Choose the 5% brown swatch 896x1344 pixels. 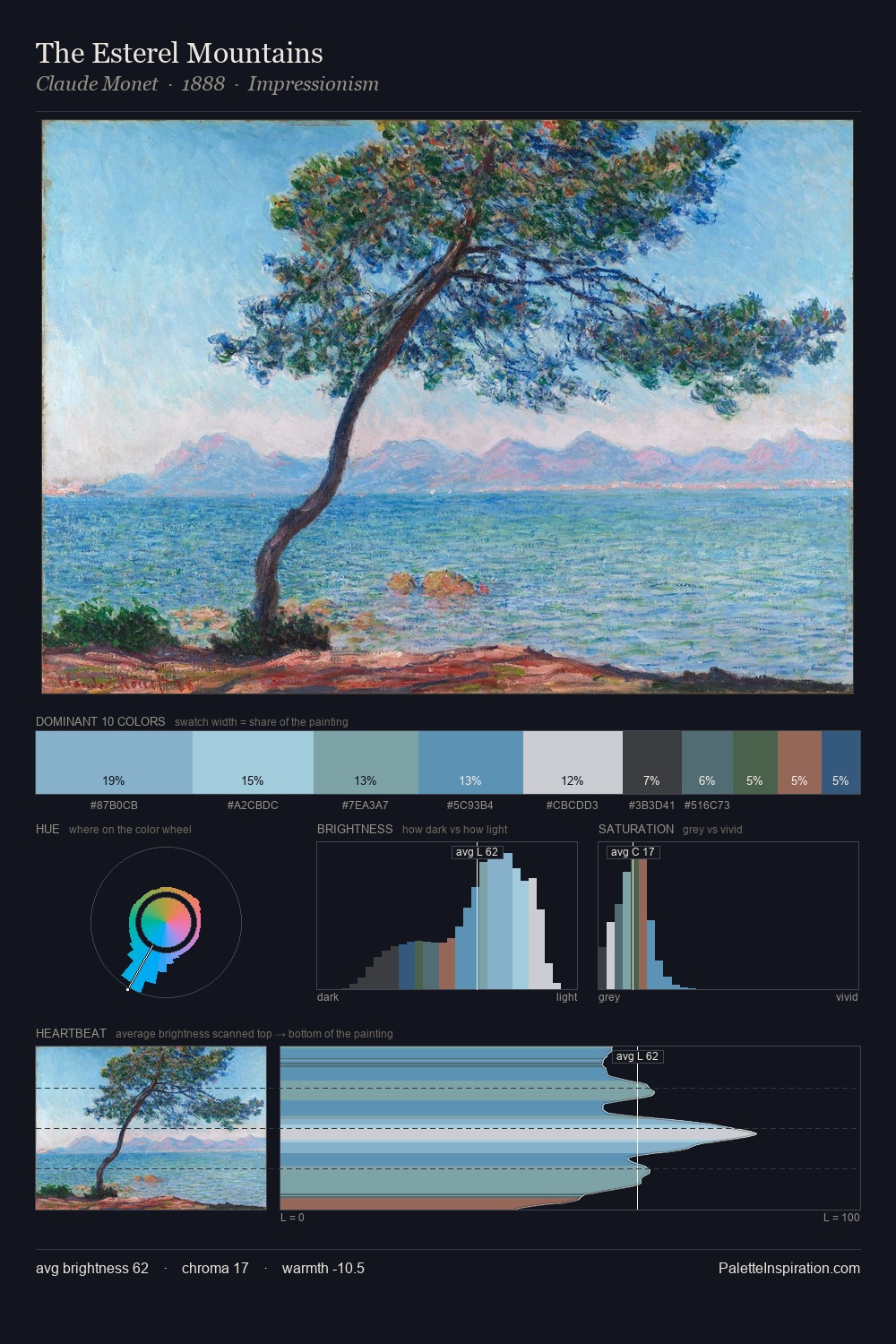click(799, 762)
